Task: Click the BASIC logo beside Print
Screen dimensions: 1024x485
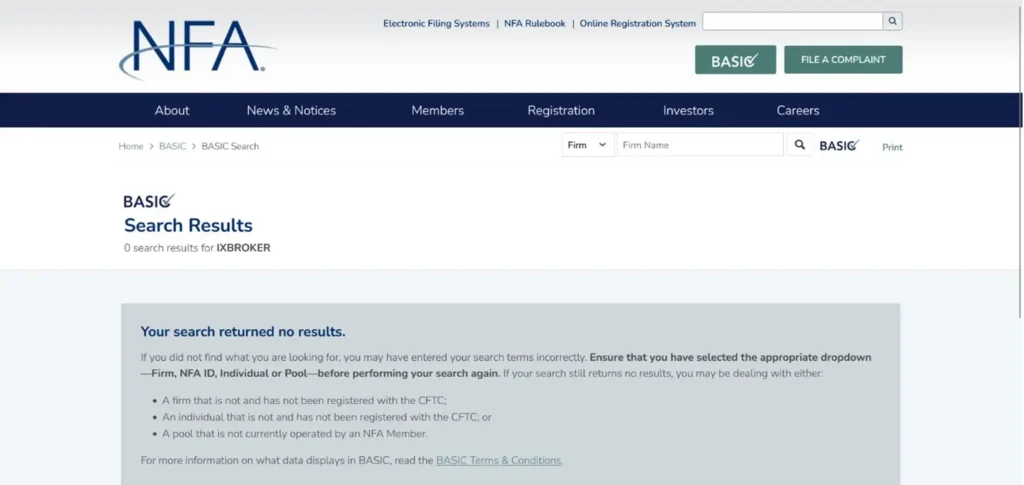Action: tap(839, 146)
